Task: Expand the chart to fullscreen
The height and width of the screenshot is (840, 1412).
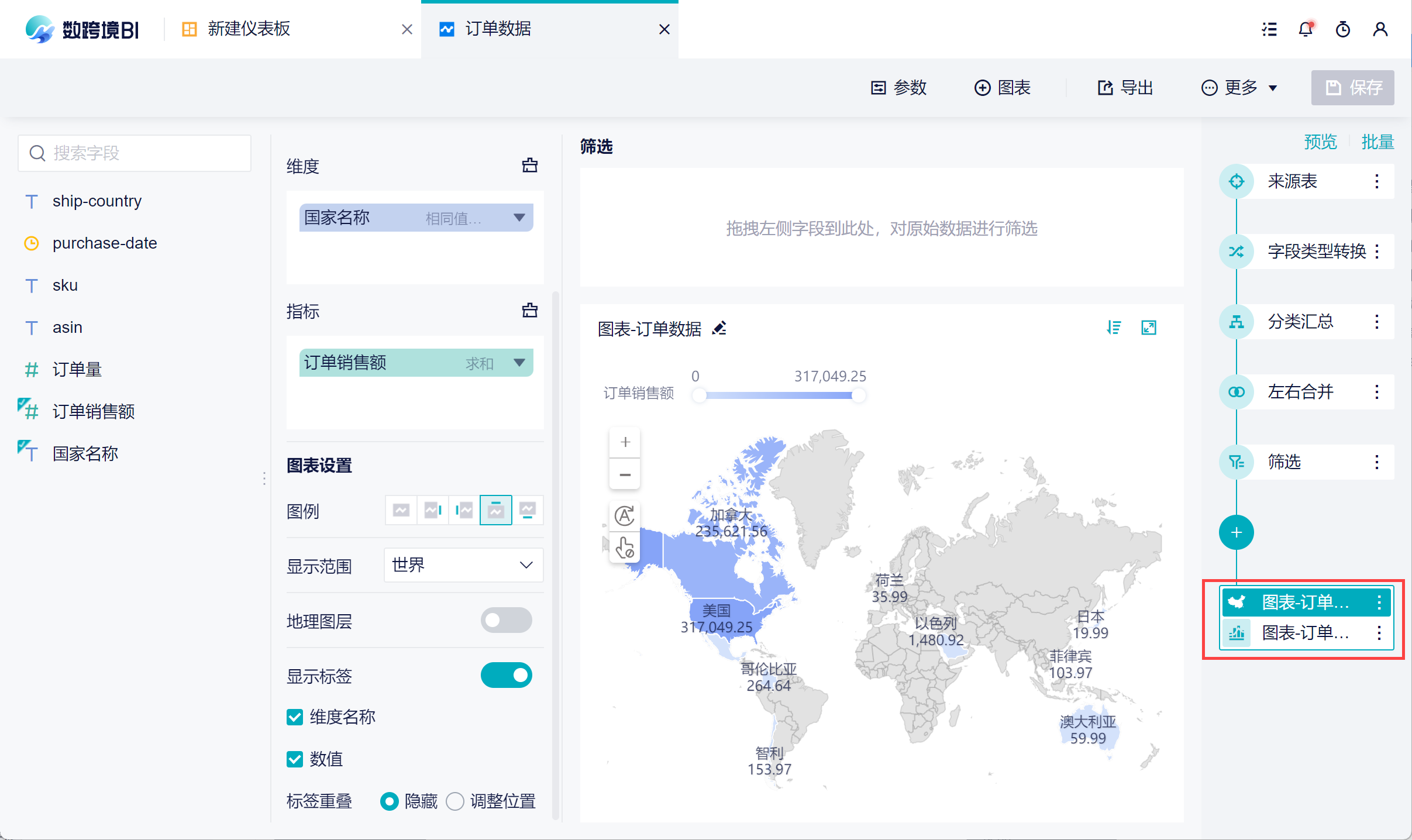Action: point(1148,328)
